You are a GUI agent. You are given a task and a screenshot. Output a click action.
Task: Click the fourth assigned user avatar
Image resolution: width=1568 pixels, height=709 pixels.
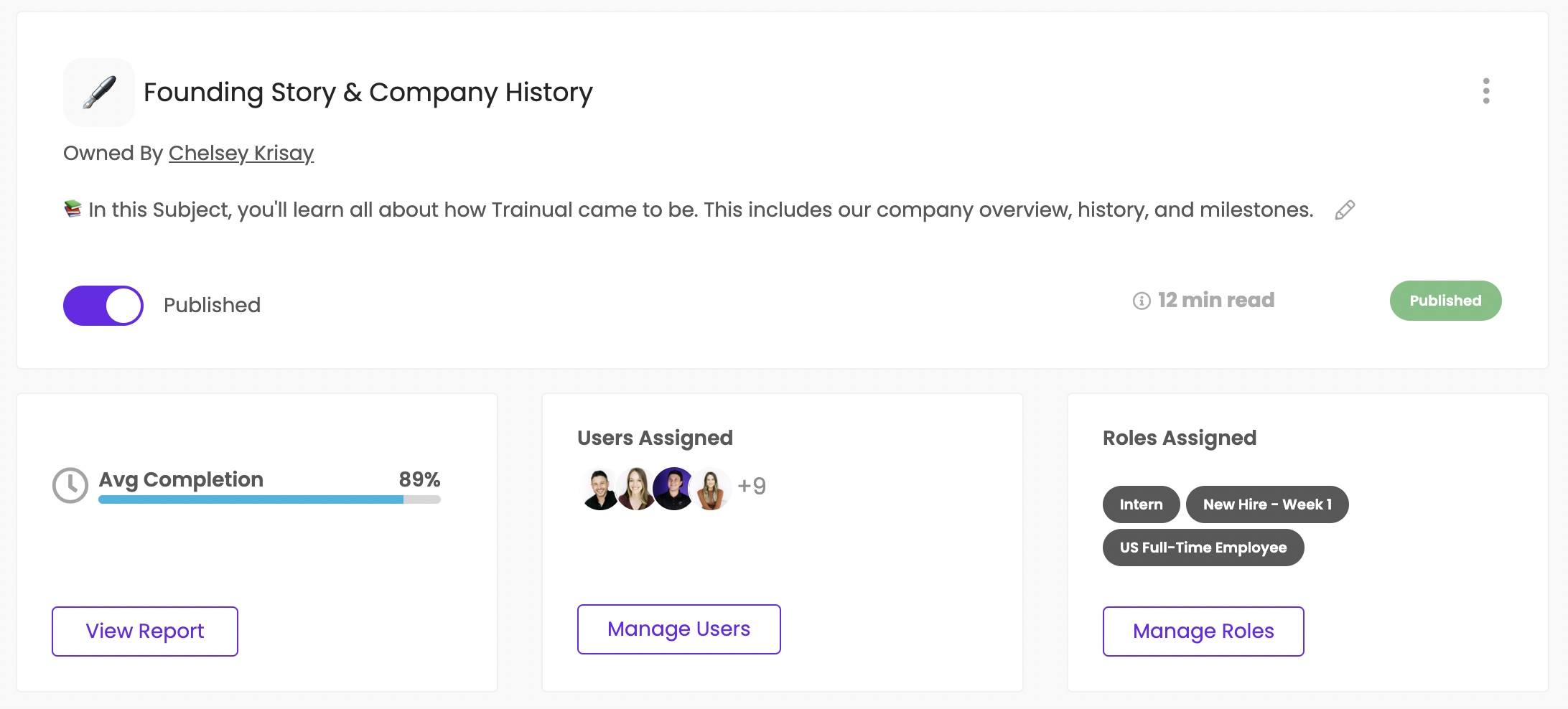[711, 489]
